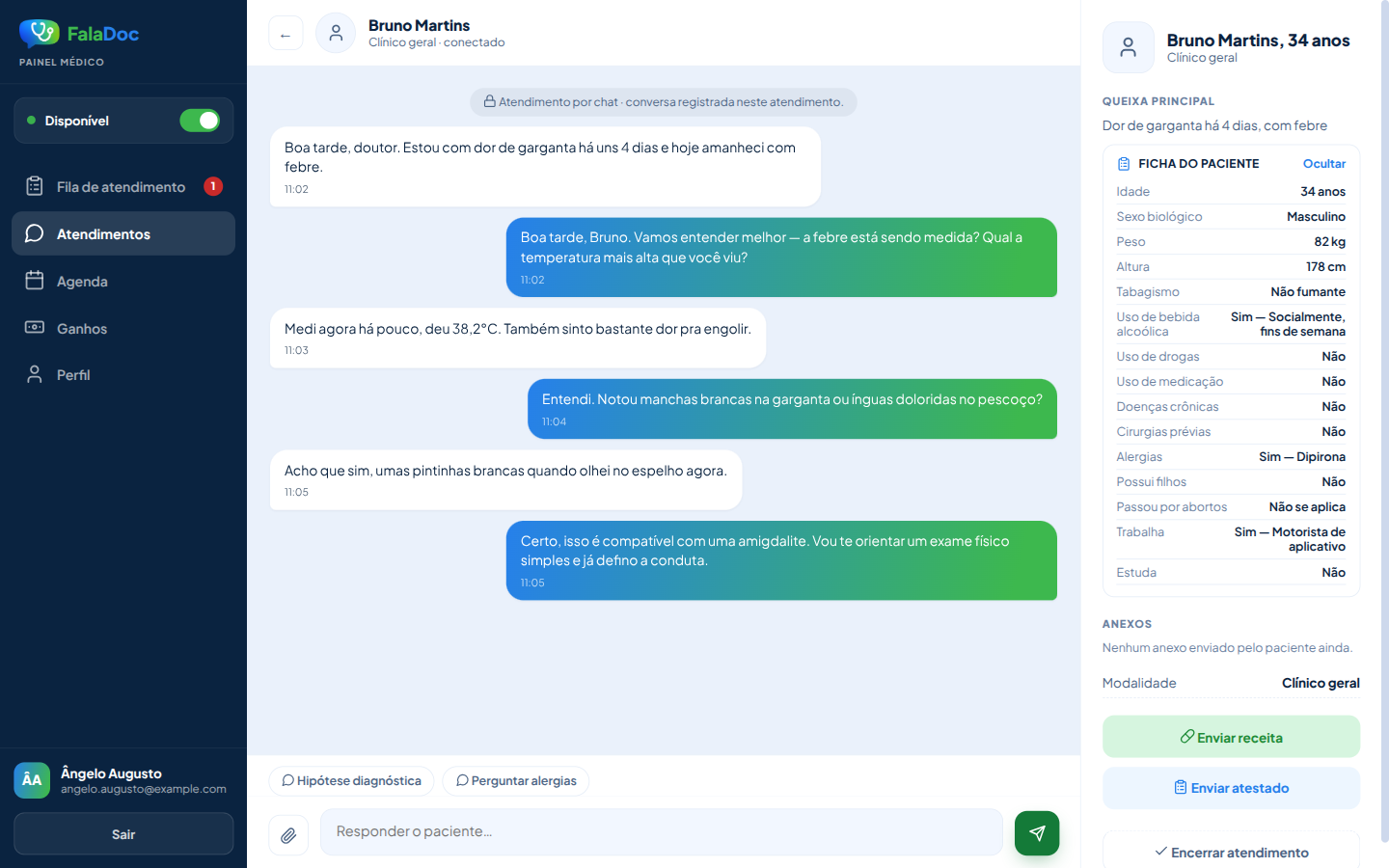The width and height of the screenshot is (1389, 868).
Task: Click the attach file paperclip icon
Action: tap(288, 835)
